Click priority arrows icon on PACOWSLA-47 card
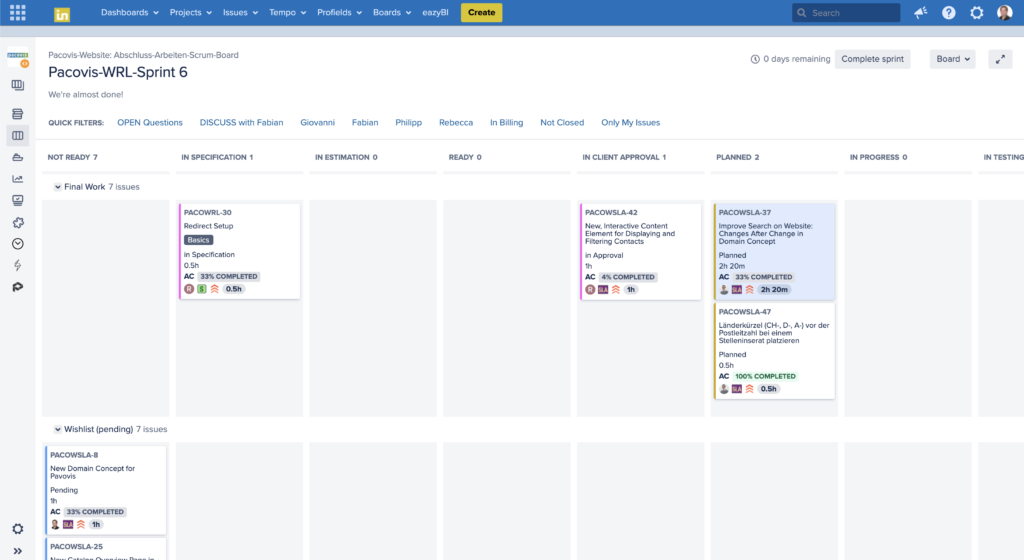Screen dimensions: 1024x560 click(x=750, y=388)
